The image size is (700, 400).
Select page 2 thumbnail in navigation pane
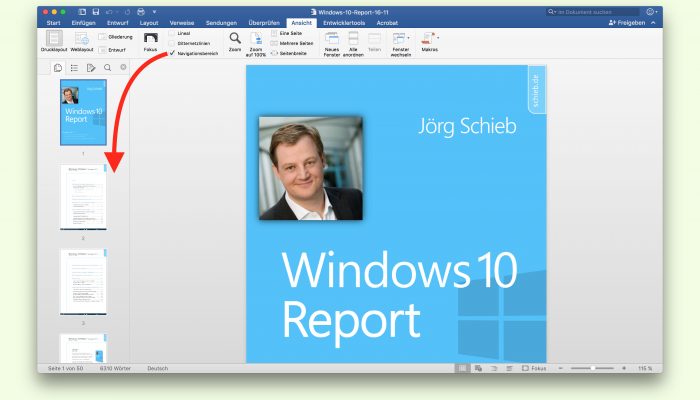(83, 197)
